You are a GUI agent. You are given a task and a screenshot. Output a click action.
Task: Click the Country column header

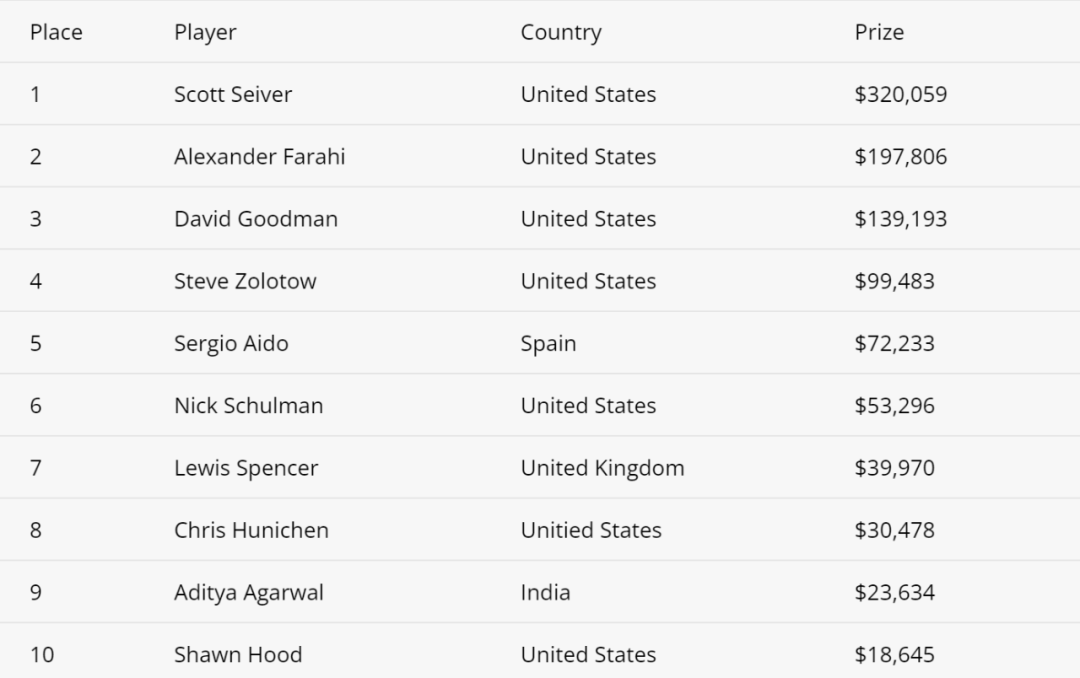[561, 33]
